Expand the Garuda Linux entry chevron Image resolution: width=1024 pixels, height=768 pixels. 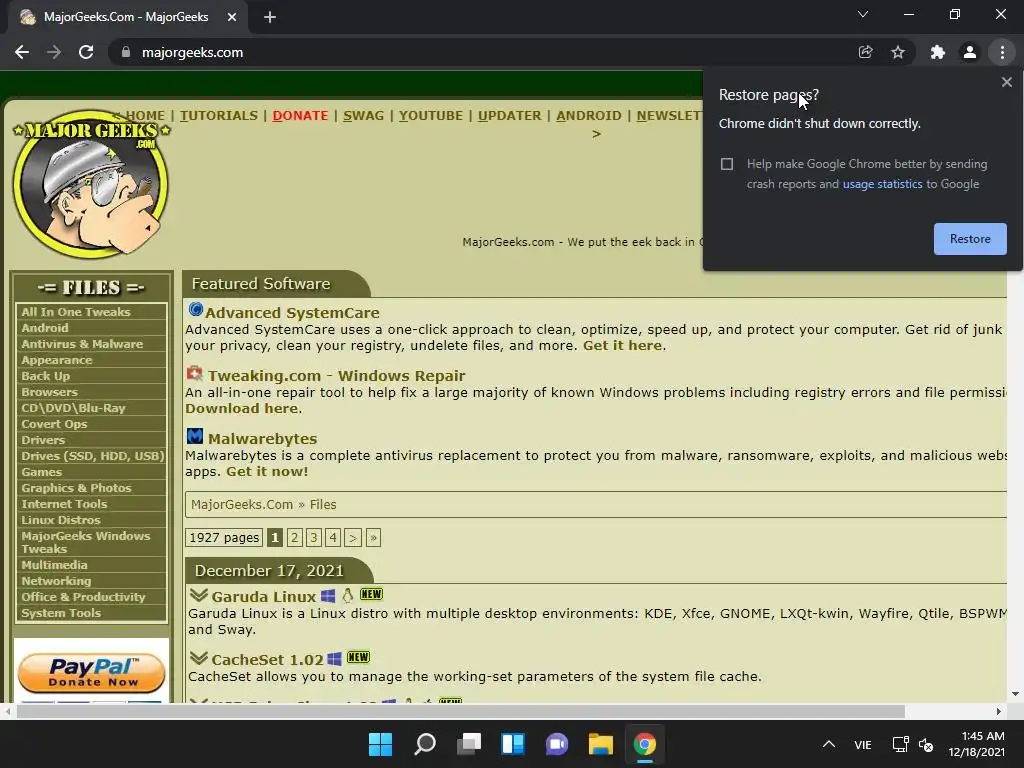pyautogui.click(x=199, y=595)
